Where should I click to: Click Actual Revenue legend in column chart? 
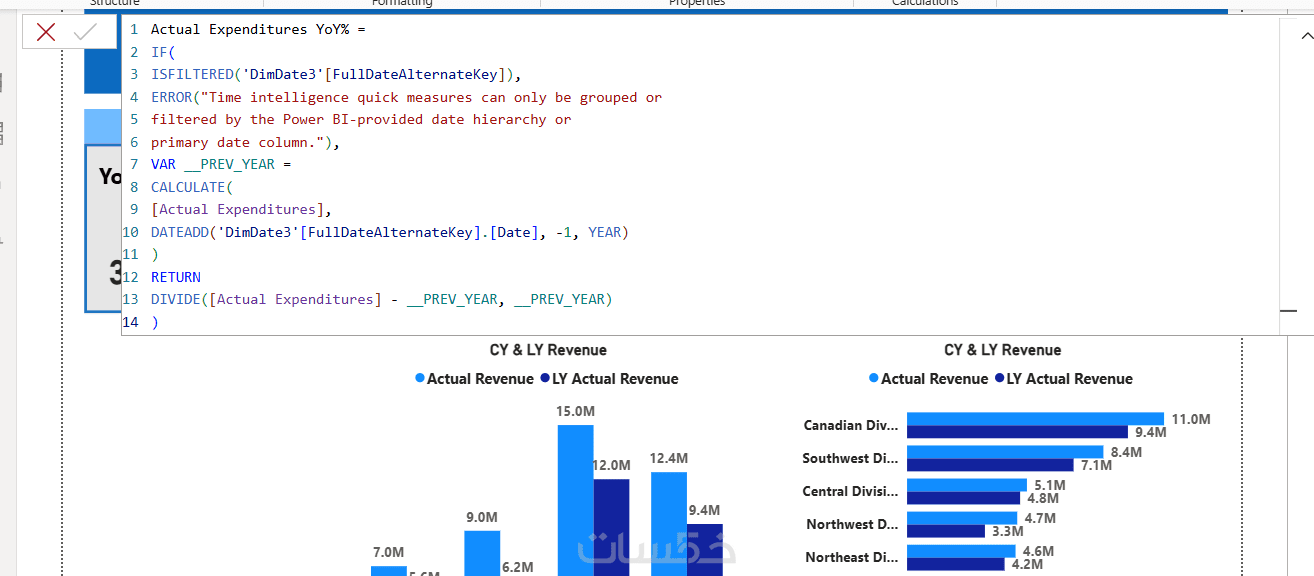[x=473, y=379]
